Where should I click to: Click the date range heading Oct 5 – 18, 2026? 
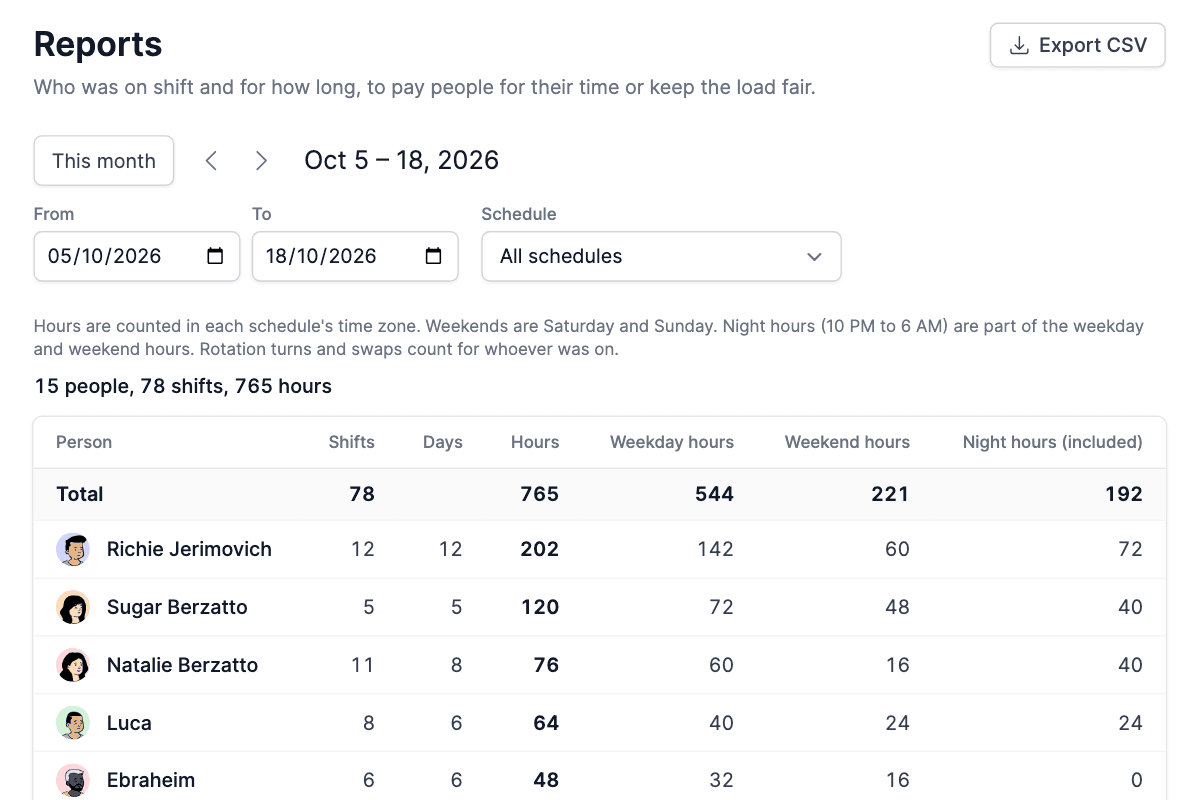pyautogui.click(x=401, y=160)
